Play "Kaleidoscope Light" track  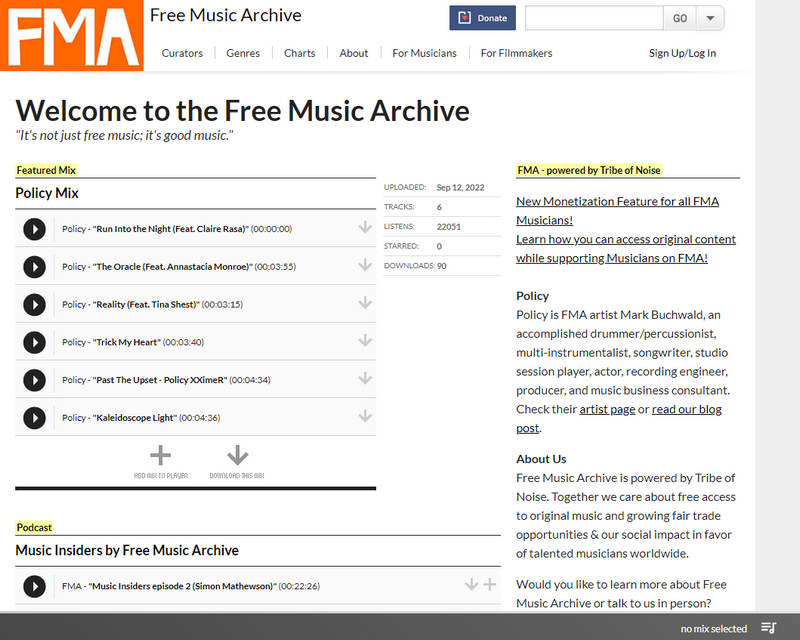(x=34, y=418)
